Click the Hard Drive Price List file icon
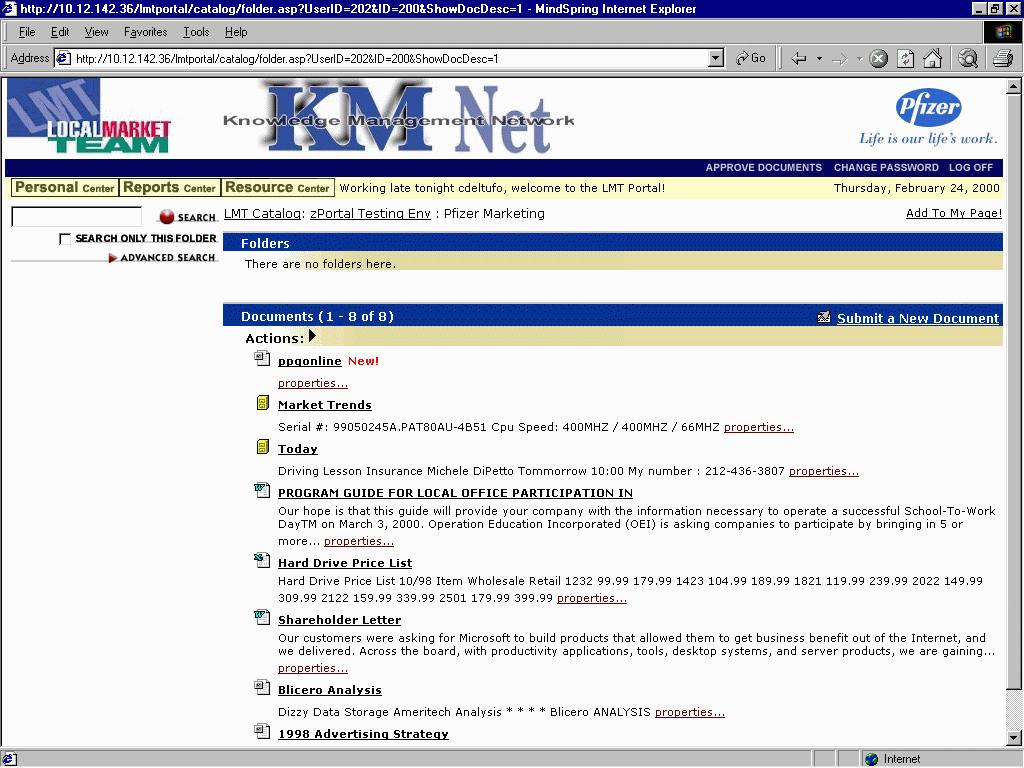 pos(262,561)
